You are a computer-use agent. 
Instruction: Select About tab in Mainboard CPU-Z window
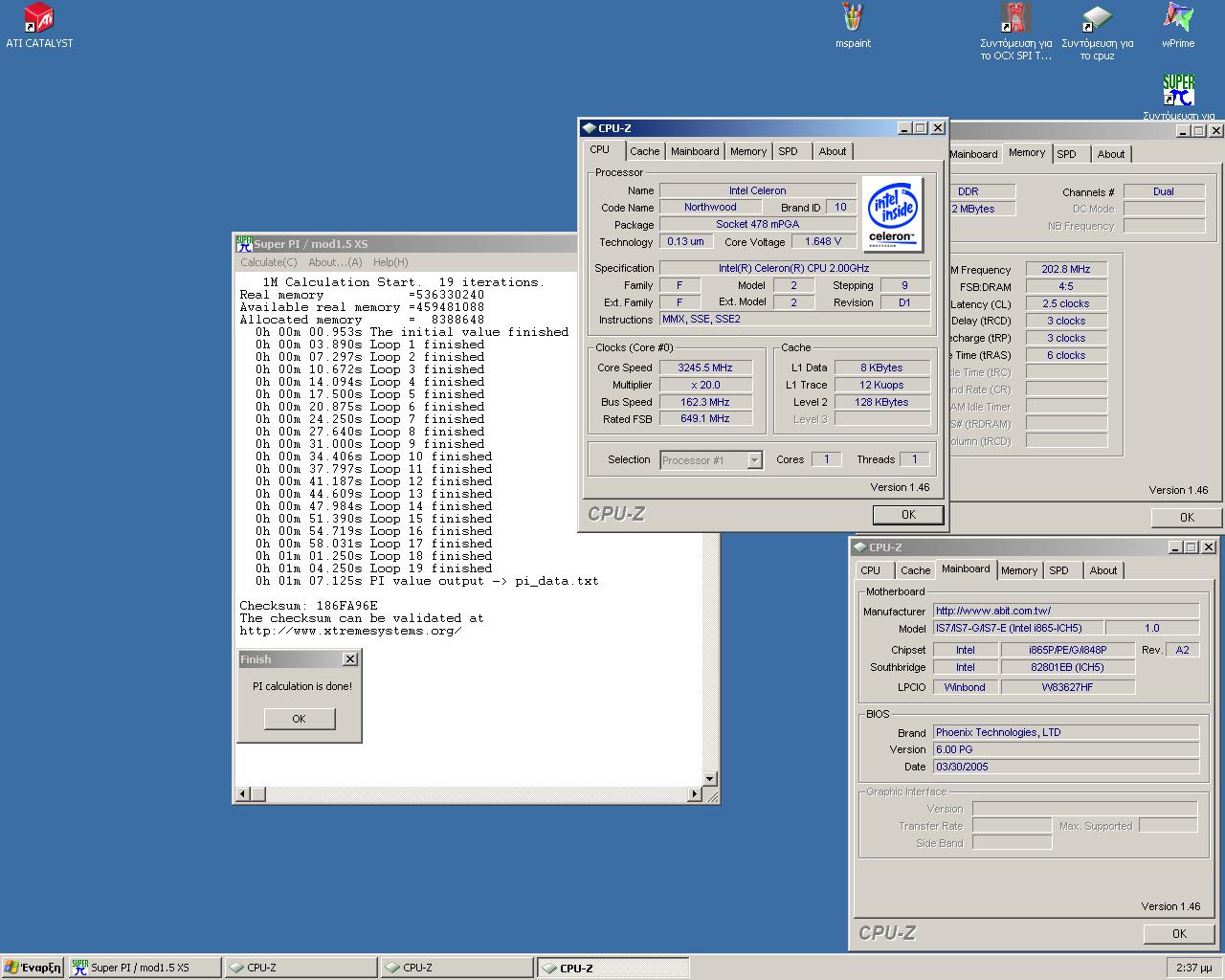click(x=1102, y=570)
